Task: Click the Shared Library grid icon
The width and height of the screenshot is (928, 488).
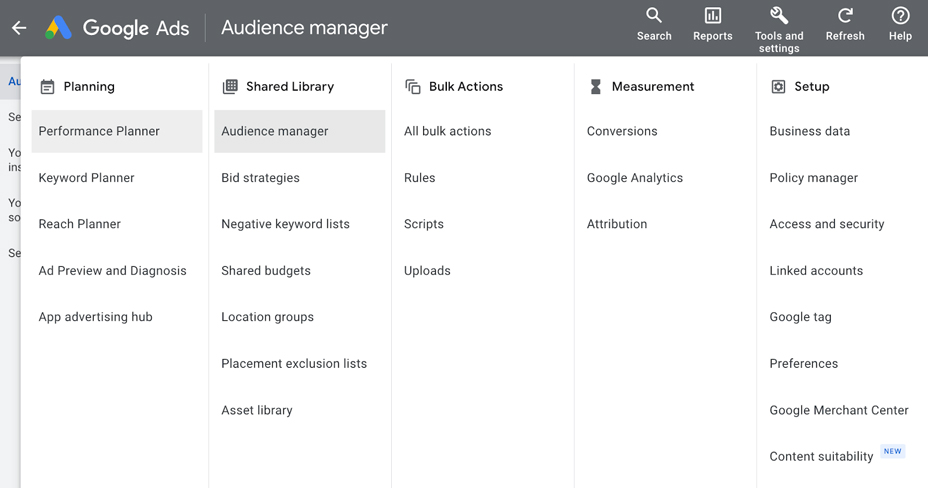Action: 230,86
